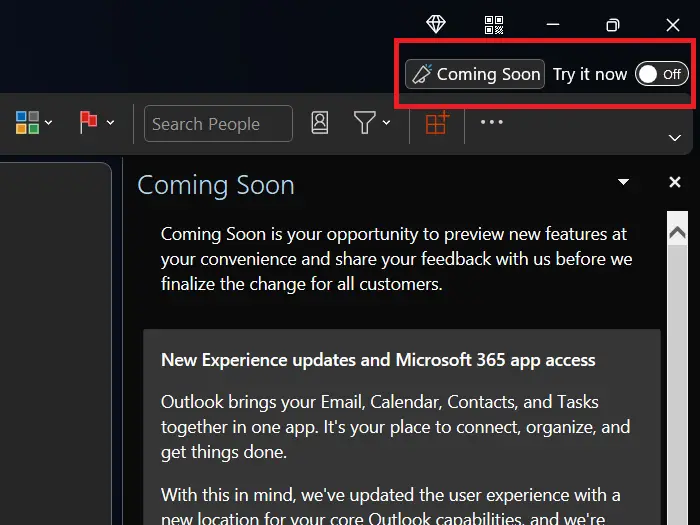Expand the ribbon display options chevron
The width and height of the screenshot is (700, 525).
(x=675, y=138)
